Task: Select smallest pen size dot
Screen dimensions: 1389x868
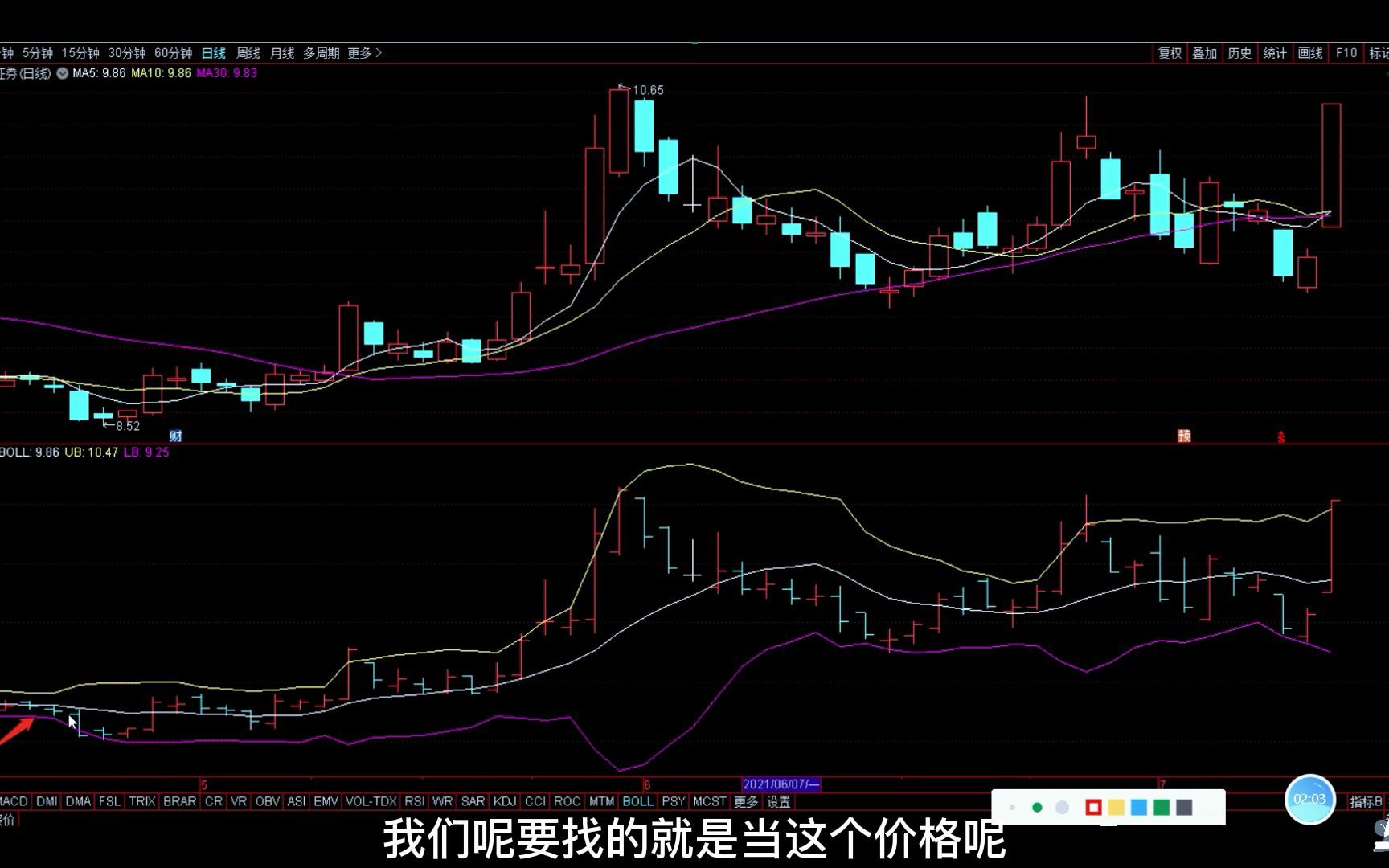Action: (1012, 808)
